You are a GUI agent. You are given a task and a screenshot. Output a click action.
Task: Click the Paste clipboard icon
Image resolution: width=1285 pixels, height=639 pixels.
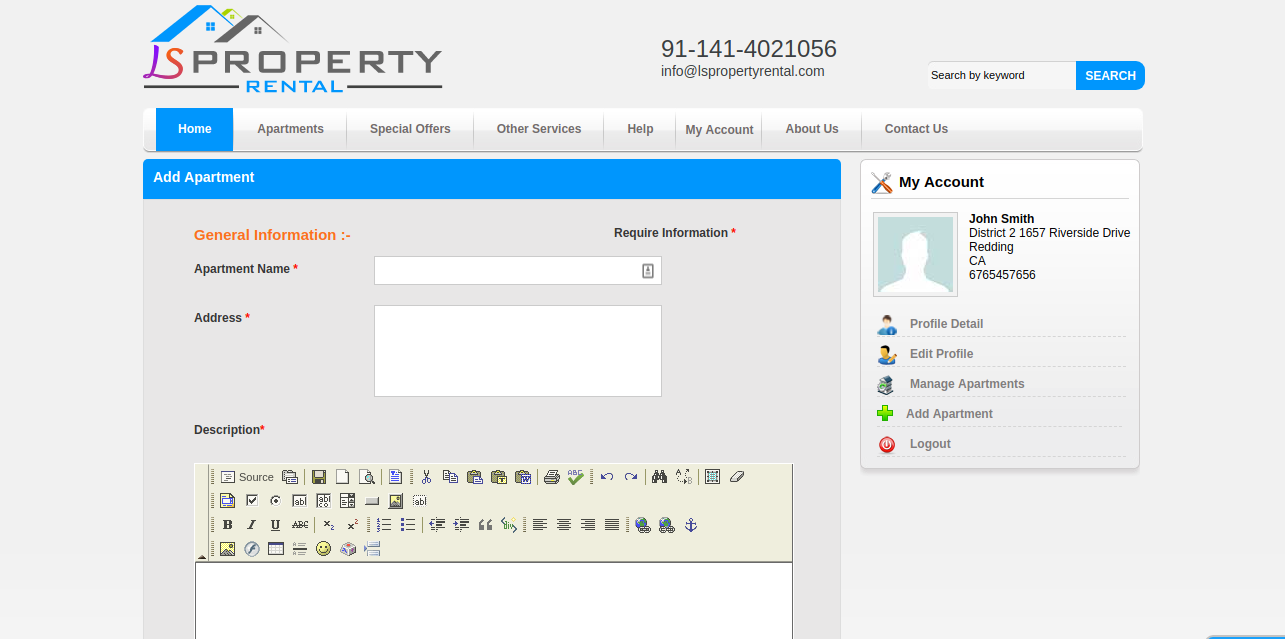475,477
